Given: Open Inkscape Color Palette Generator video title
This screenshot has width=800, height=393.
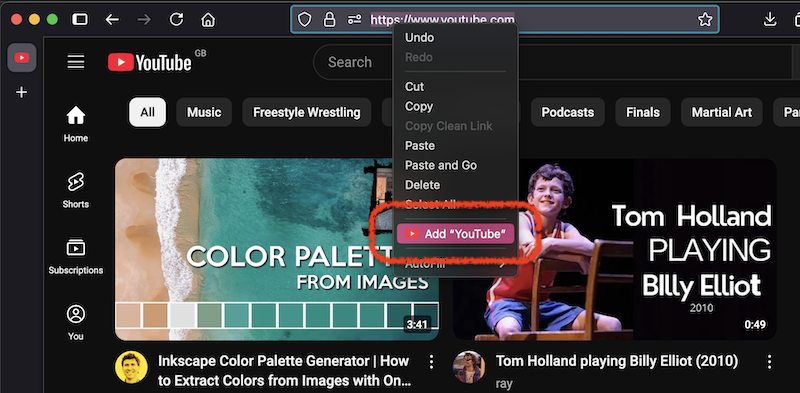Looking at the screenshot, I should click(284, 371).
